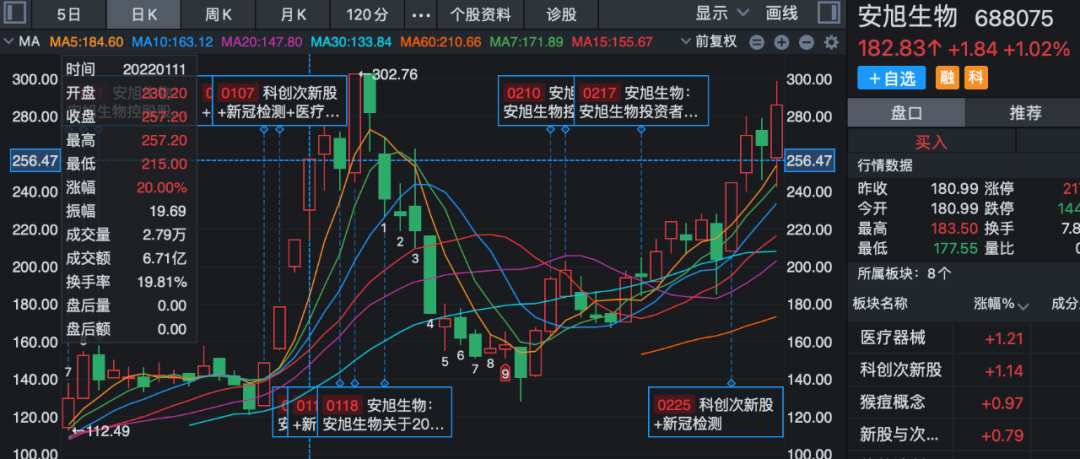Sort sectors by 涨幅% column arrow
This screenshot has height=459, width=1080.
pyautogui.click(x=1023, y=306)
